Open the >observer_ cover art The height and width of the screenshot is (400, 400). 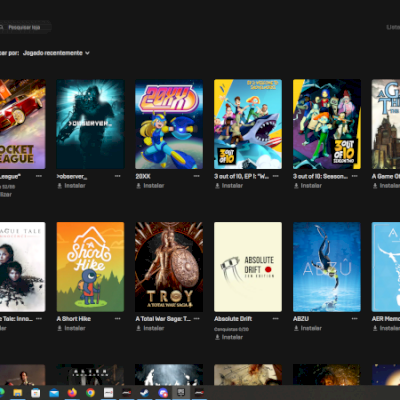pyautogui.click(x=90, y=124)
